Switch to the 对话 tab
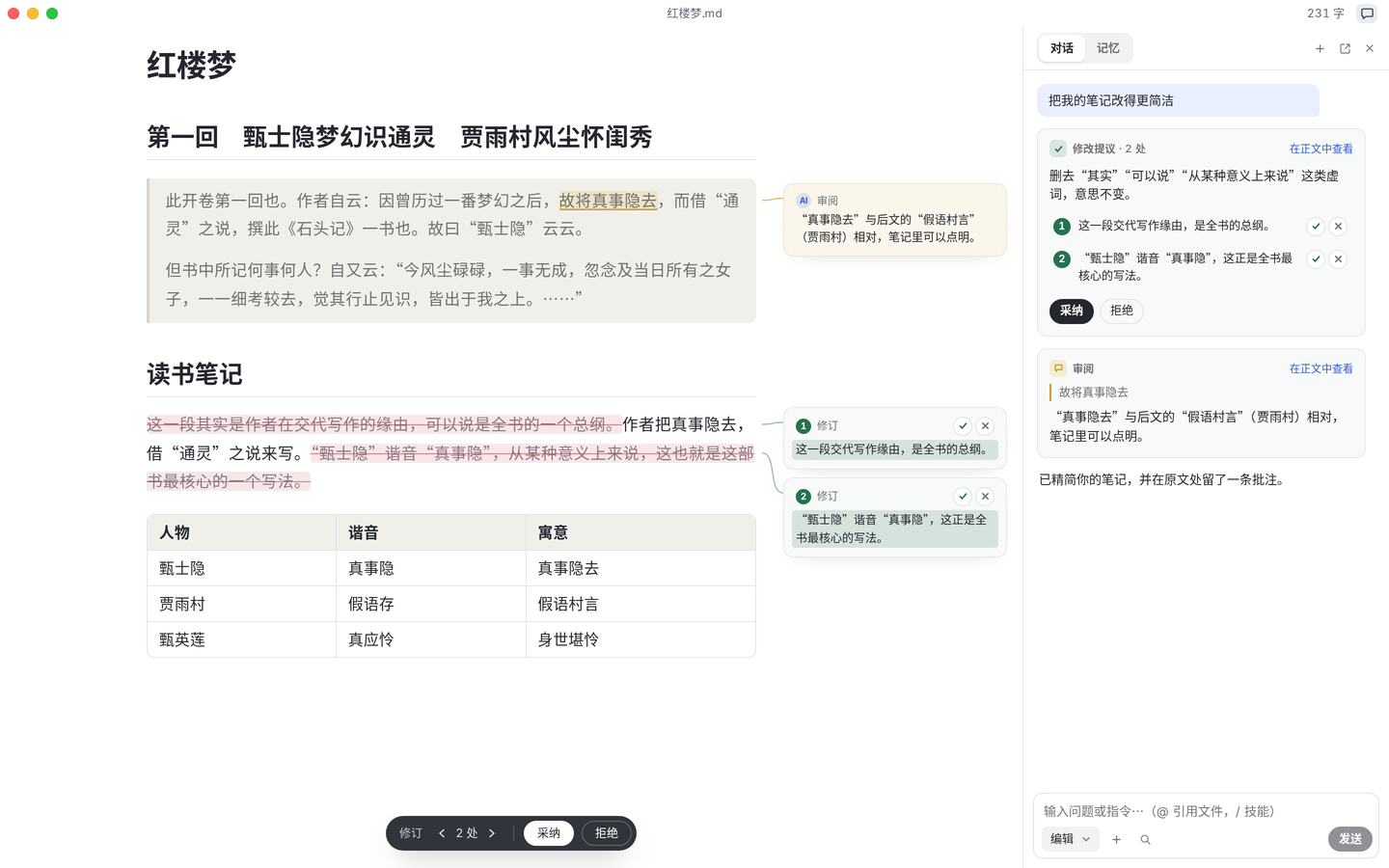The height and width of the screenshot is (868, 1389). click(x=1062, y=48)
